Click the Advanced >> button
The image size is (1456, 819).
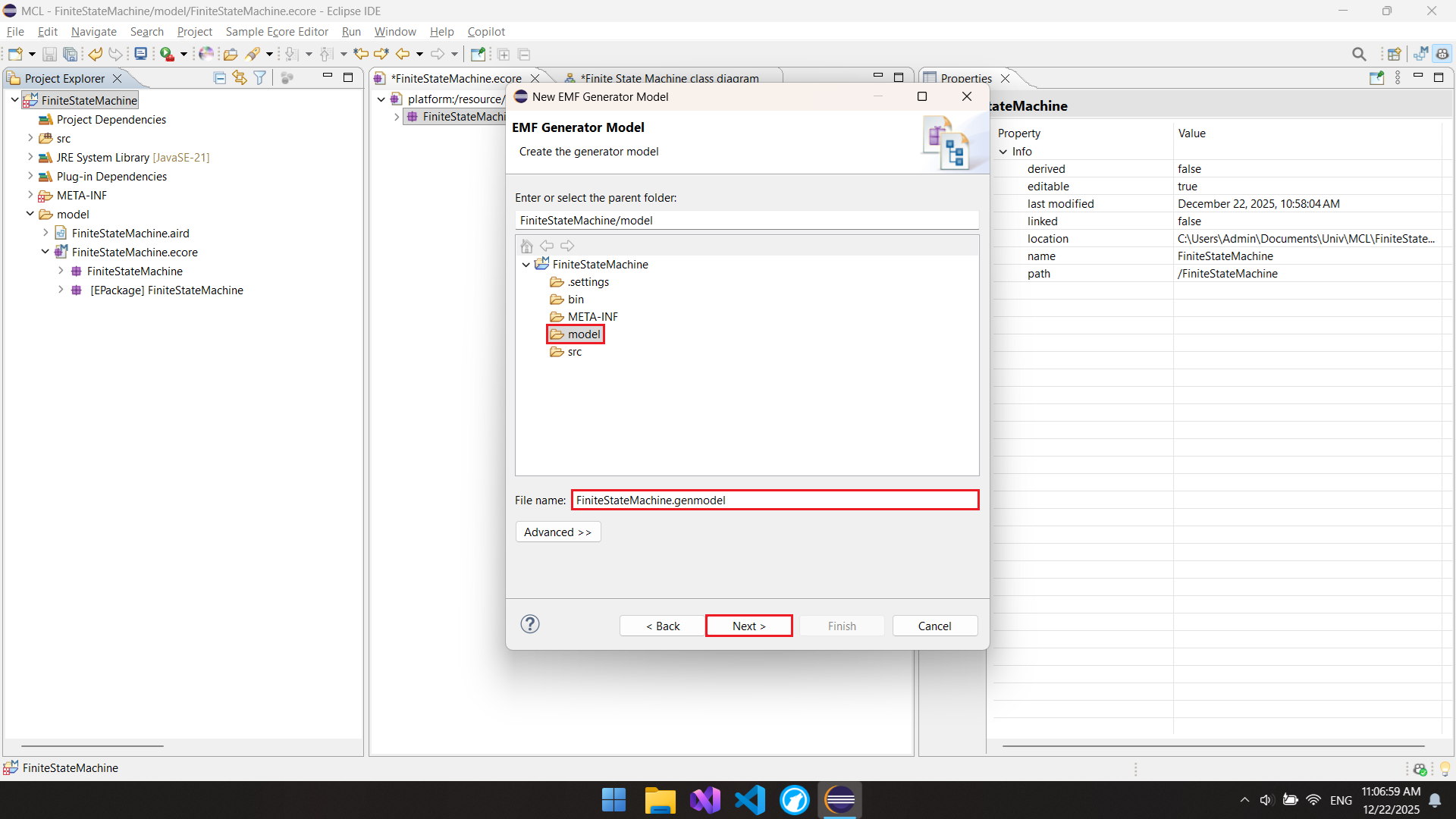(x=557, y=532)
